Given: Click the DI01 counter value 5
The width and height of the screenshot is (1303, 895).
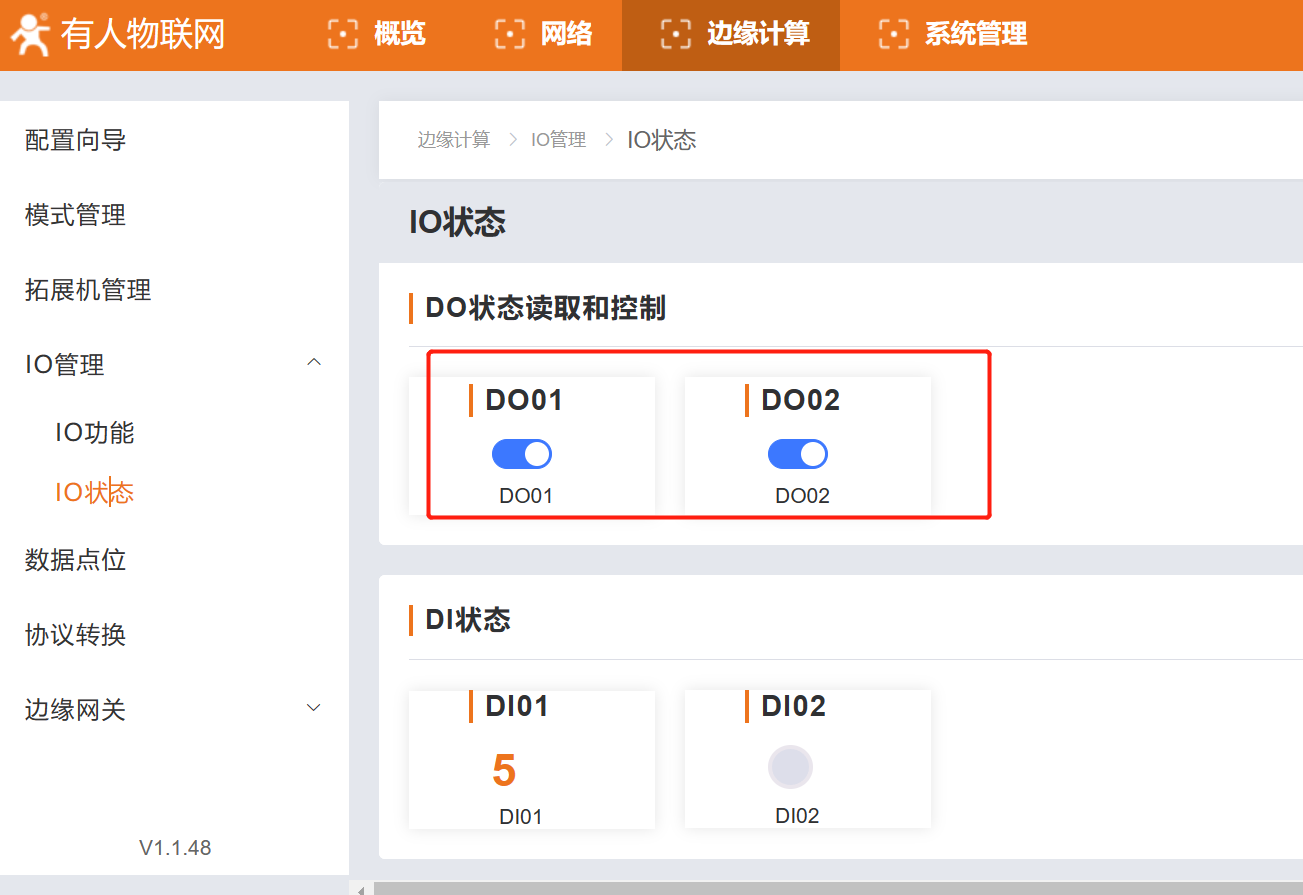Looking at the screenshot, I should (504, 771).
